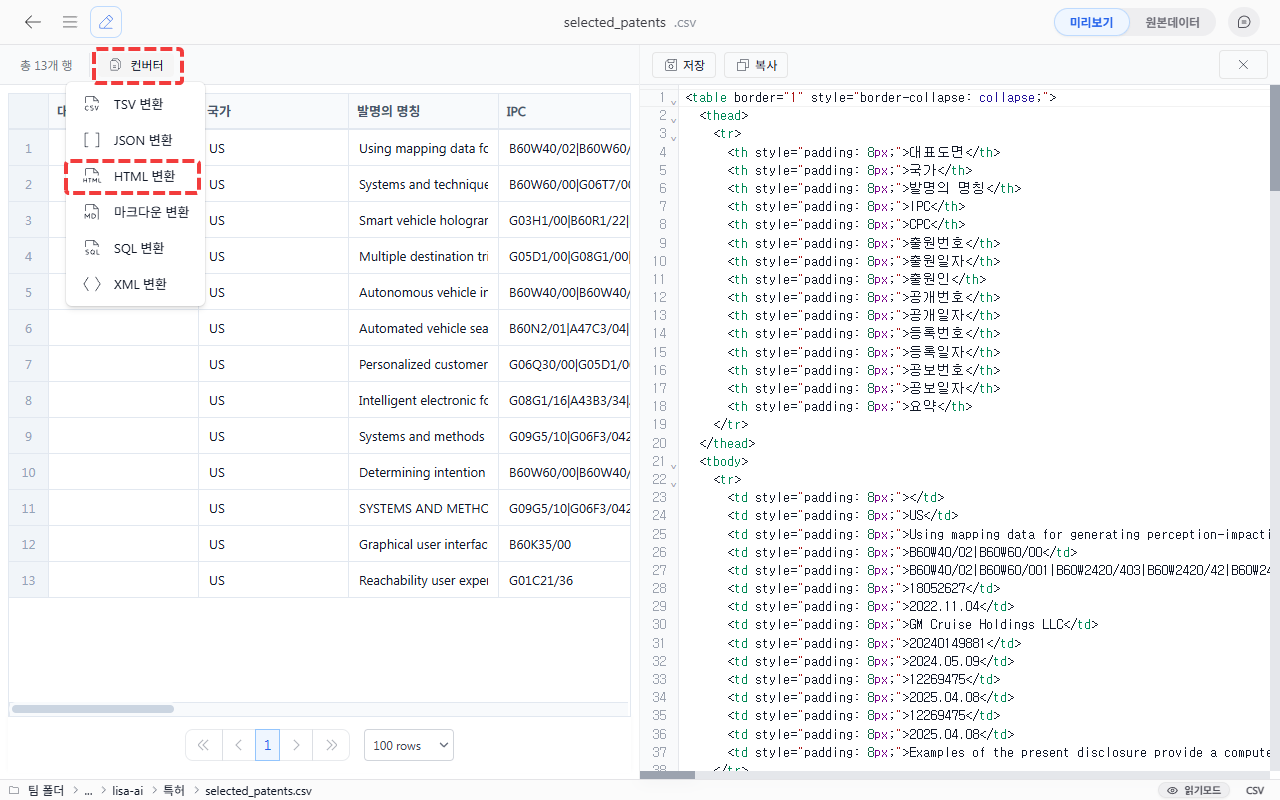Click the US cell in row 6
The image size is (1280, 800).
pos(273,328)
